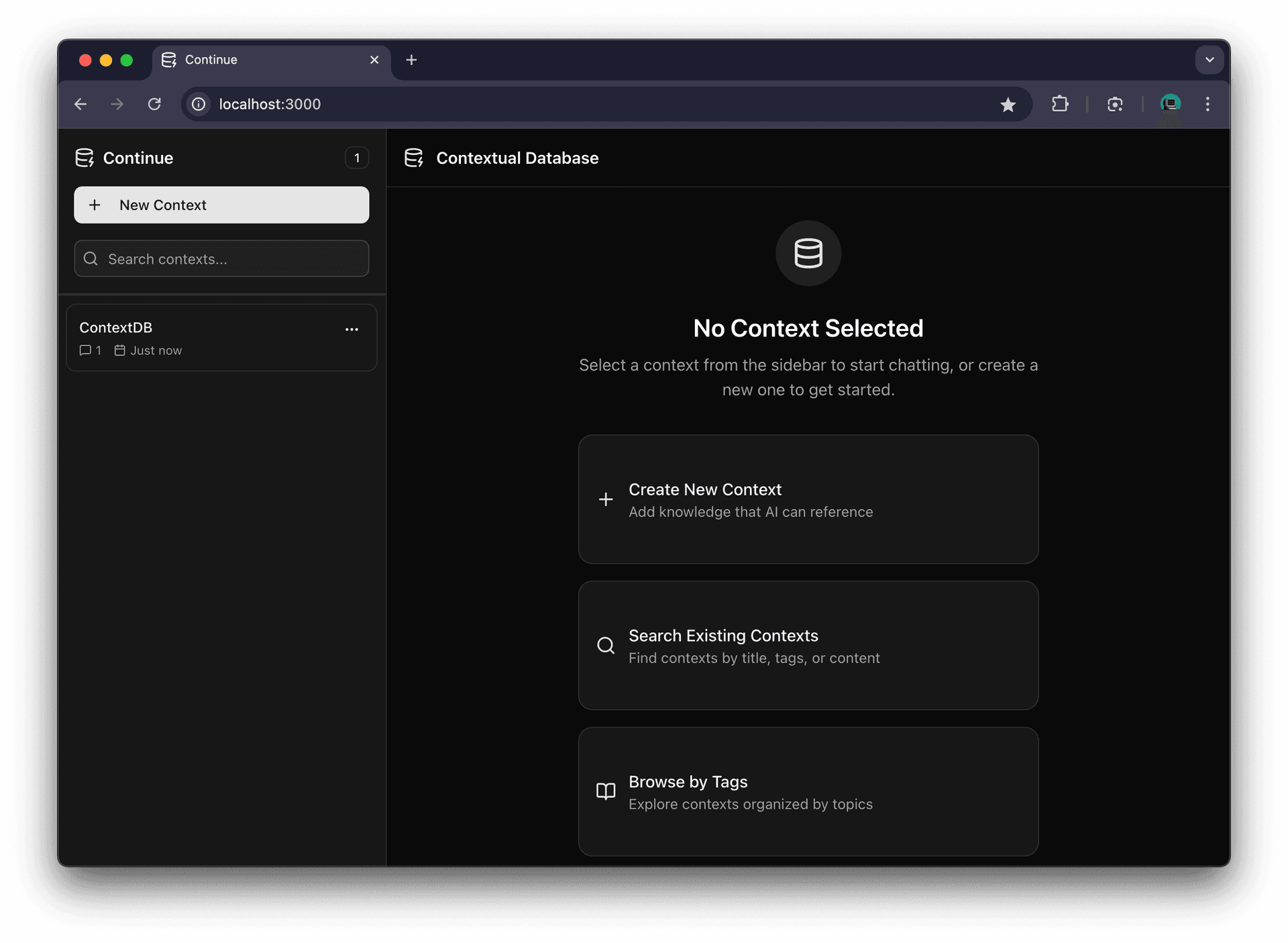Open the browser's three-dot settings menu

tap(1207, 104)
